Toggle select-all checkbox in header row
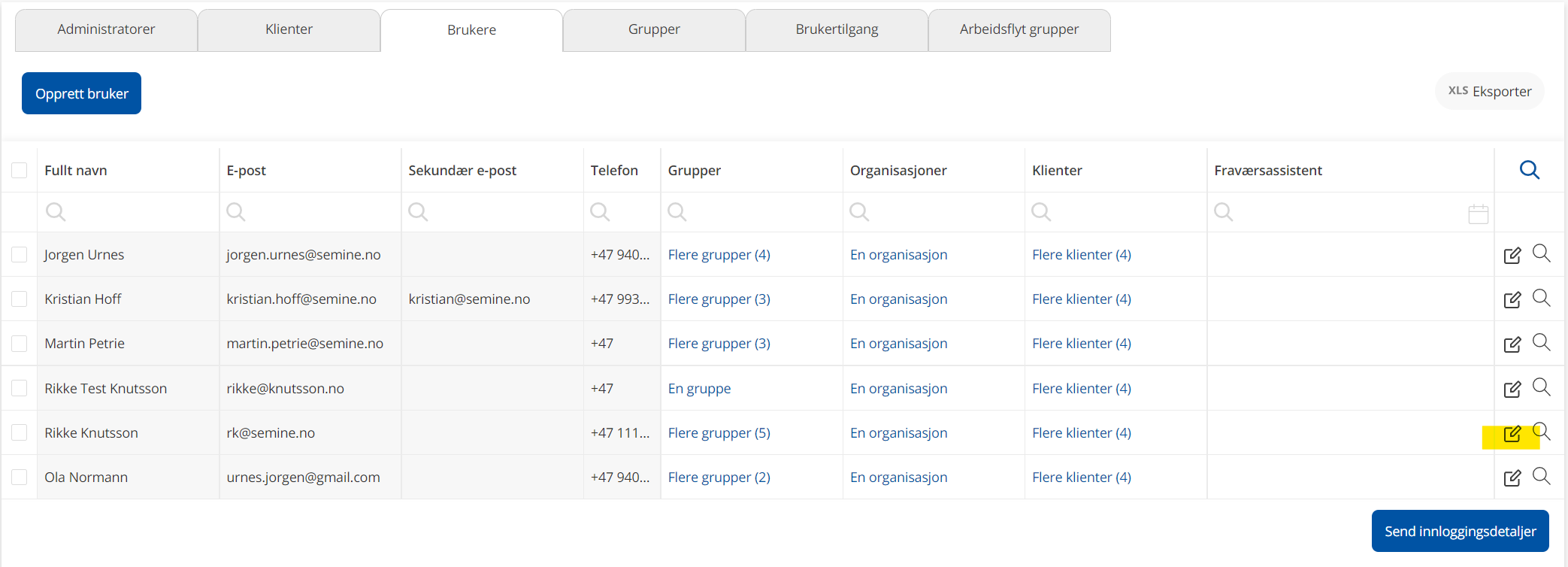This screenshot has height=567, width=1568. pos(20,171)
